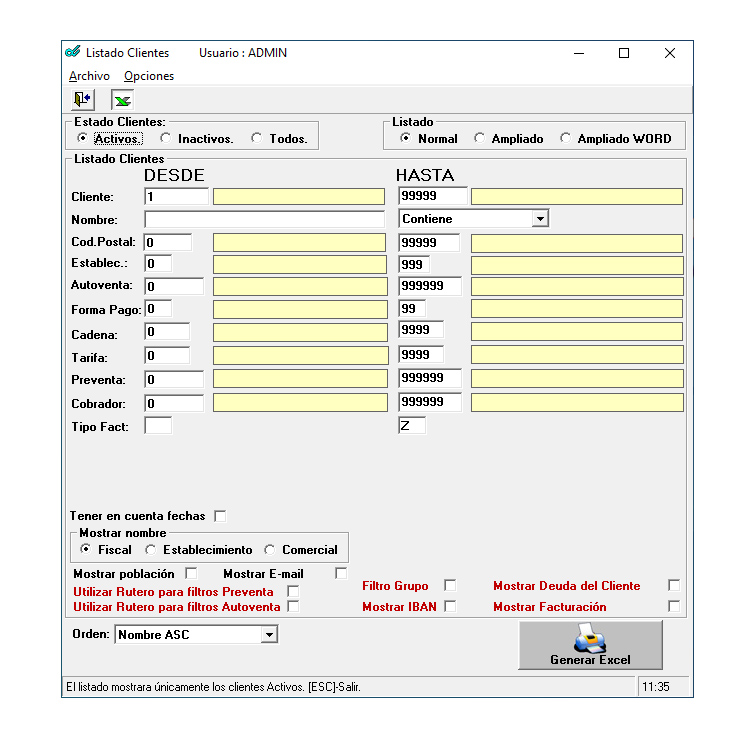
Task: Click Cod.Postal hasta field
Action: click(429, 242)
